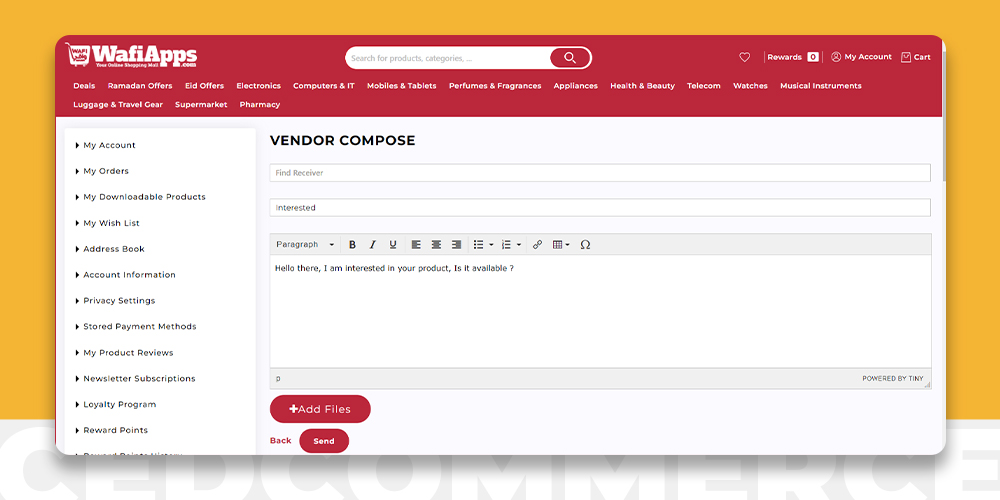Open bullet list style dropdown arrow

coord(491,244)
